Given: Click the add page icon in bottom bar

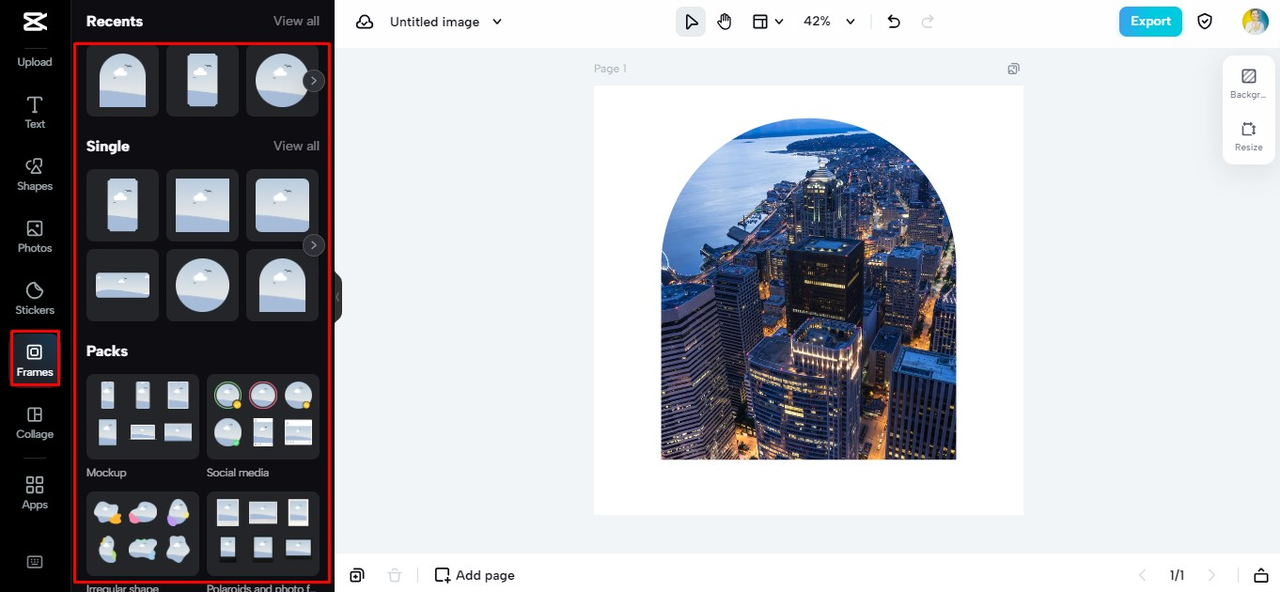Looking at the screenshot, I should click(357, 575).
